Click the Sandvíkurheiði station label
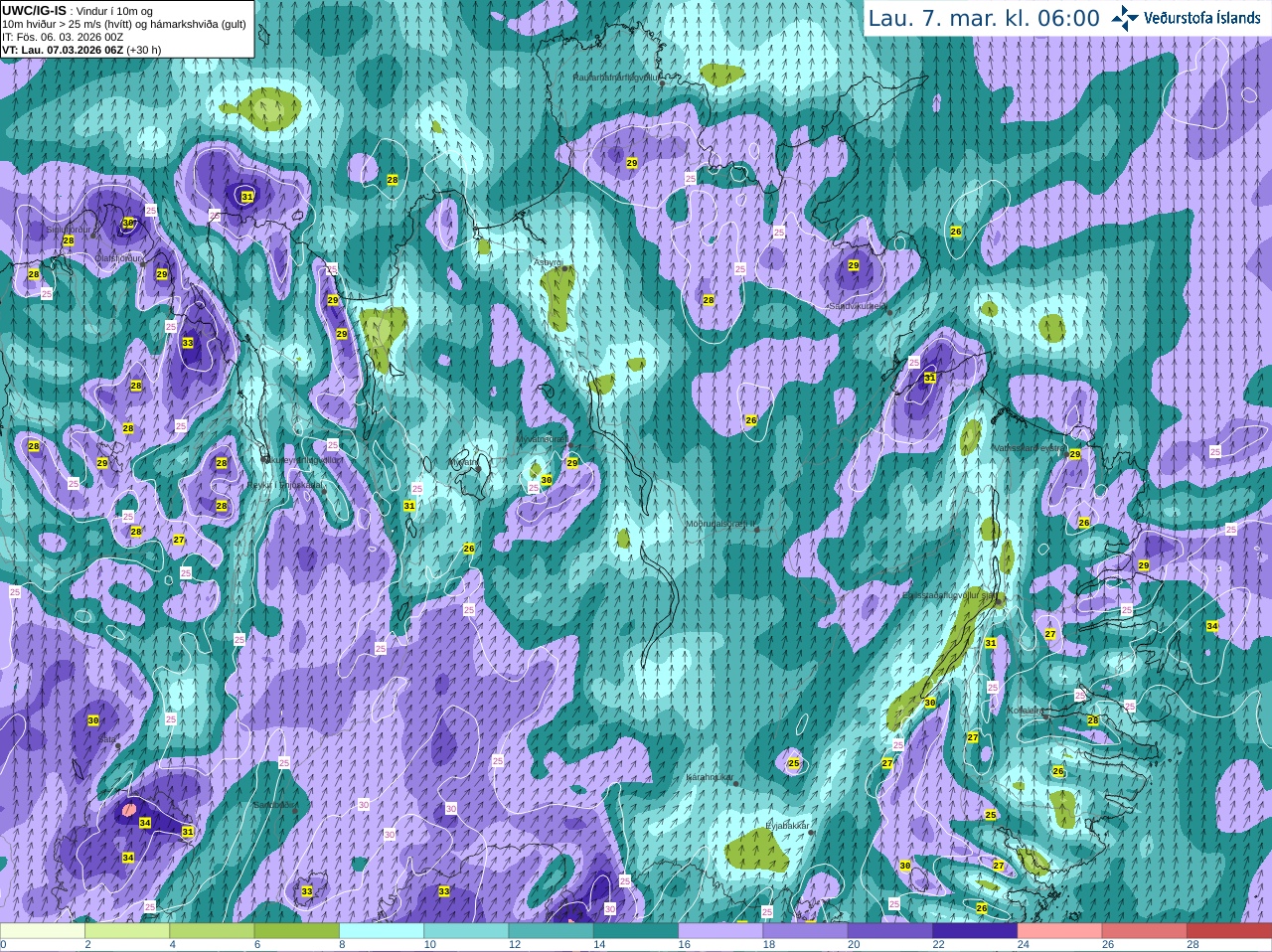The height and width of the screenshot is (952, 1272). tap(858, 306)
